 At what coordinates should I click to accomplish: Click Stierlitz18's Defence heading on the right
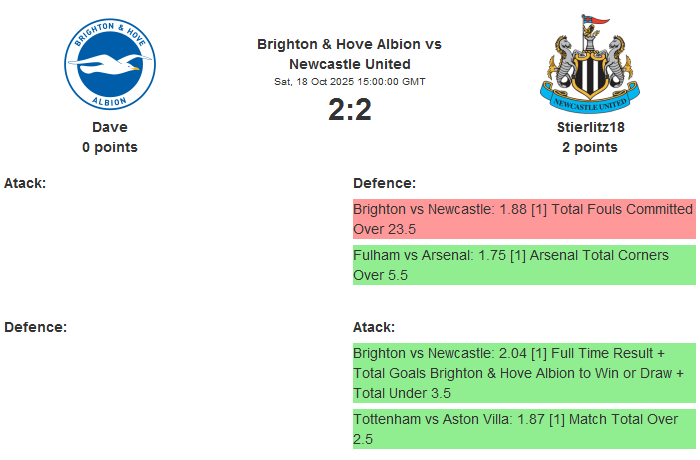384,183
